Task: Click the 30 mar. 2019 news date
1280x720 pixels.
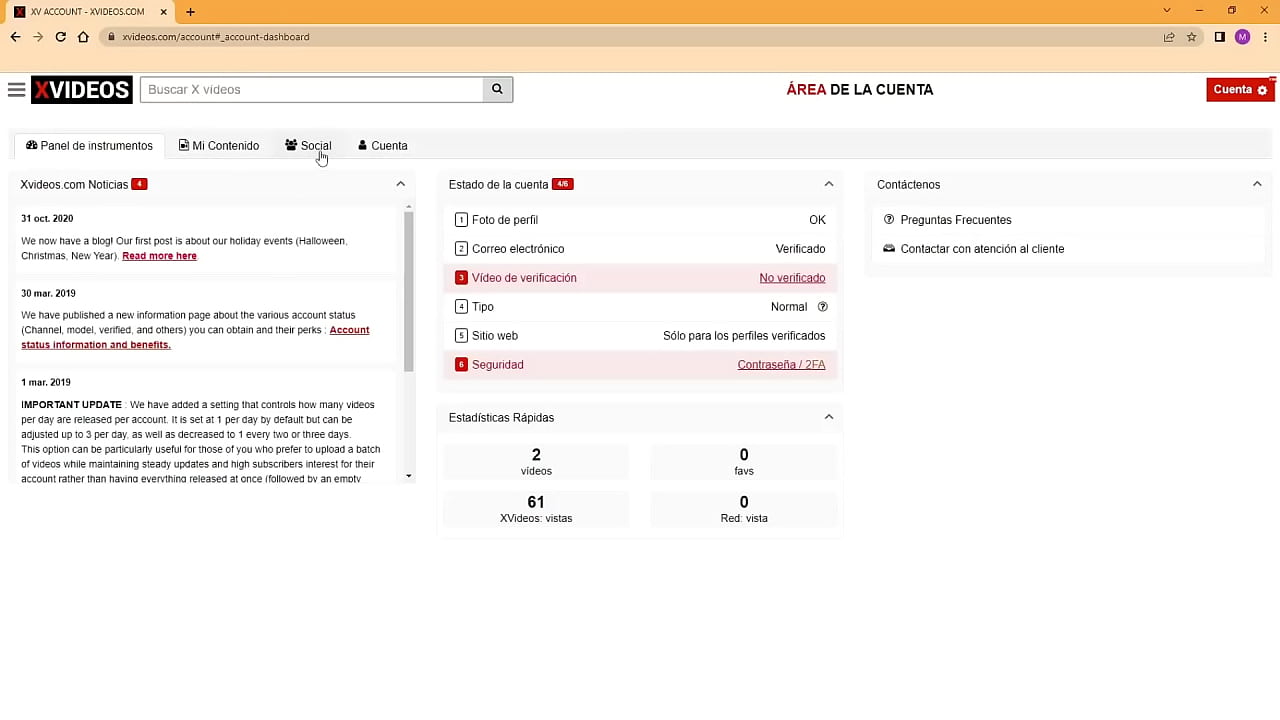Action: coord(48,294)
